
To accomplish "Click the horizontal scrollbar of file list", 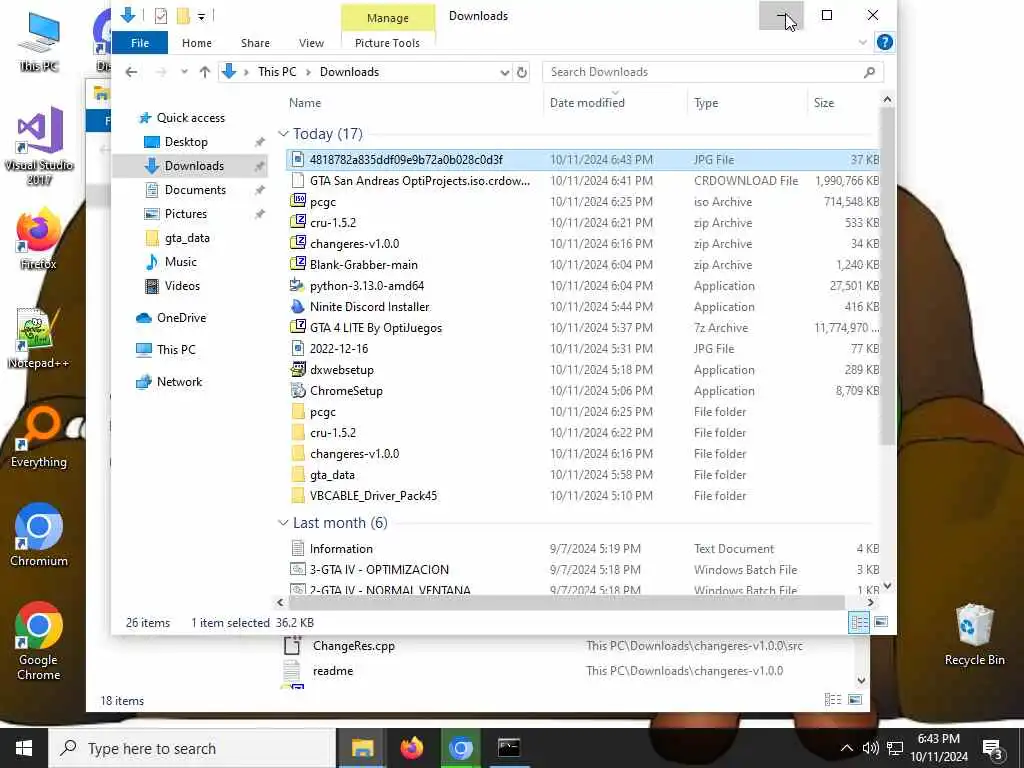I will point(566,602).
